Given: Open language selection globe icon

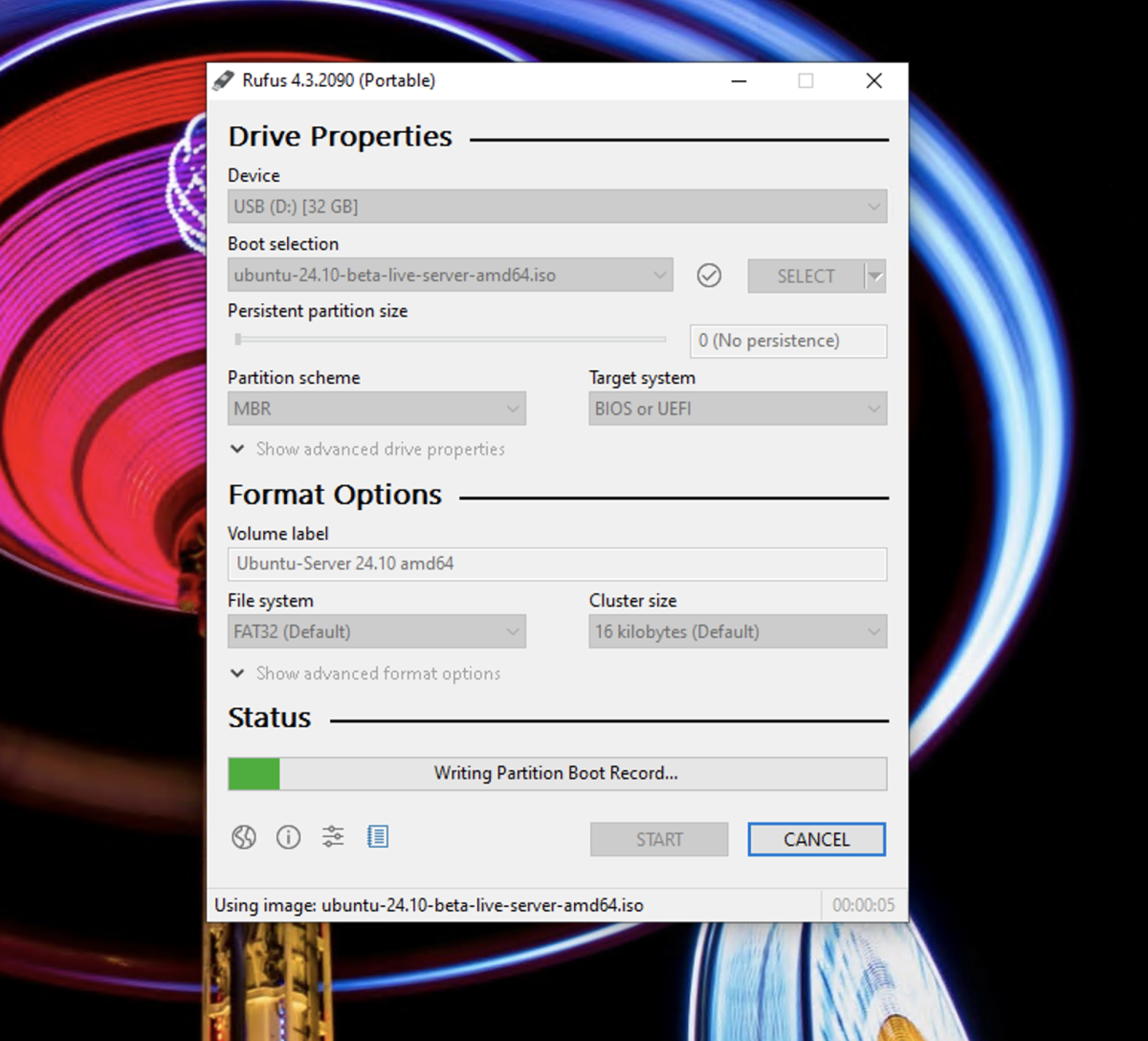Looking at the screenshot, I should pos(244,838).
